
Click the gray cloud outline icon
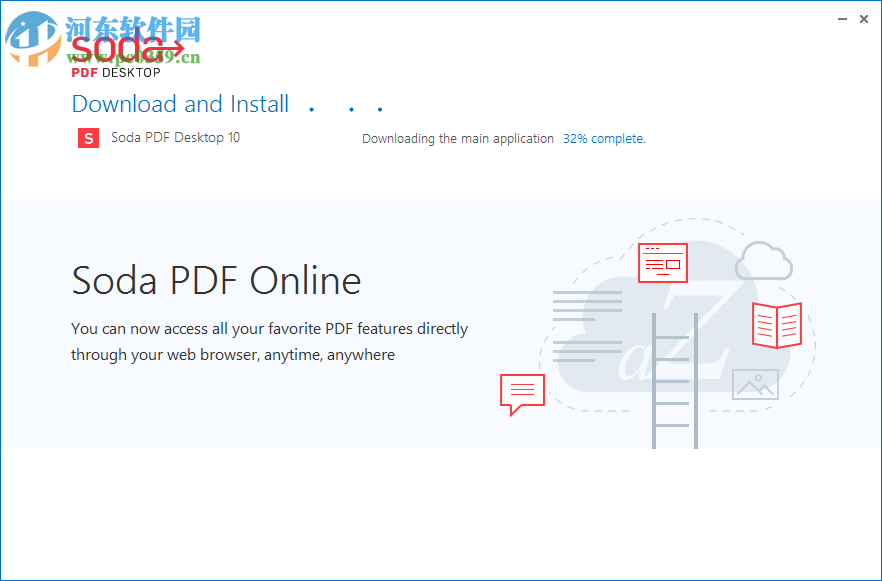pos(764,262)
